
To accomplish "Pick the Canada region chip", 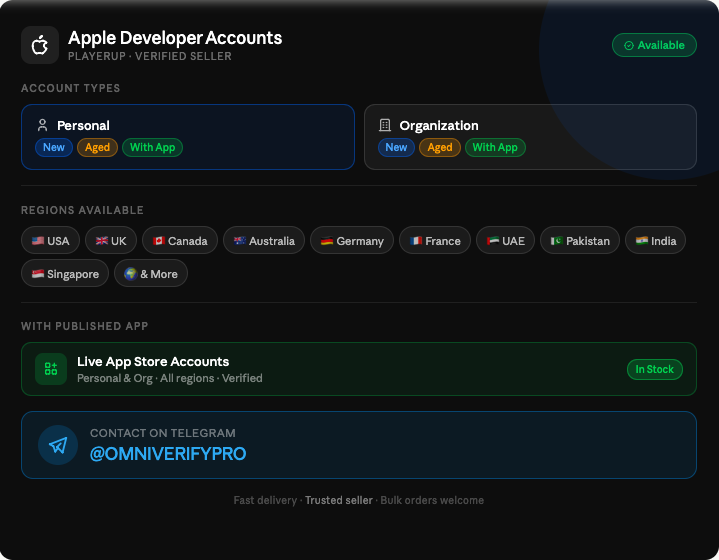I will coord(180,240).
